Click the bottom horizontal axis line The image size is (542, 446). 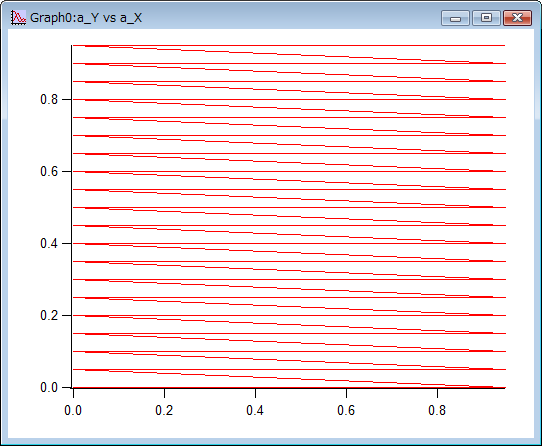pos(288,388)
